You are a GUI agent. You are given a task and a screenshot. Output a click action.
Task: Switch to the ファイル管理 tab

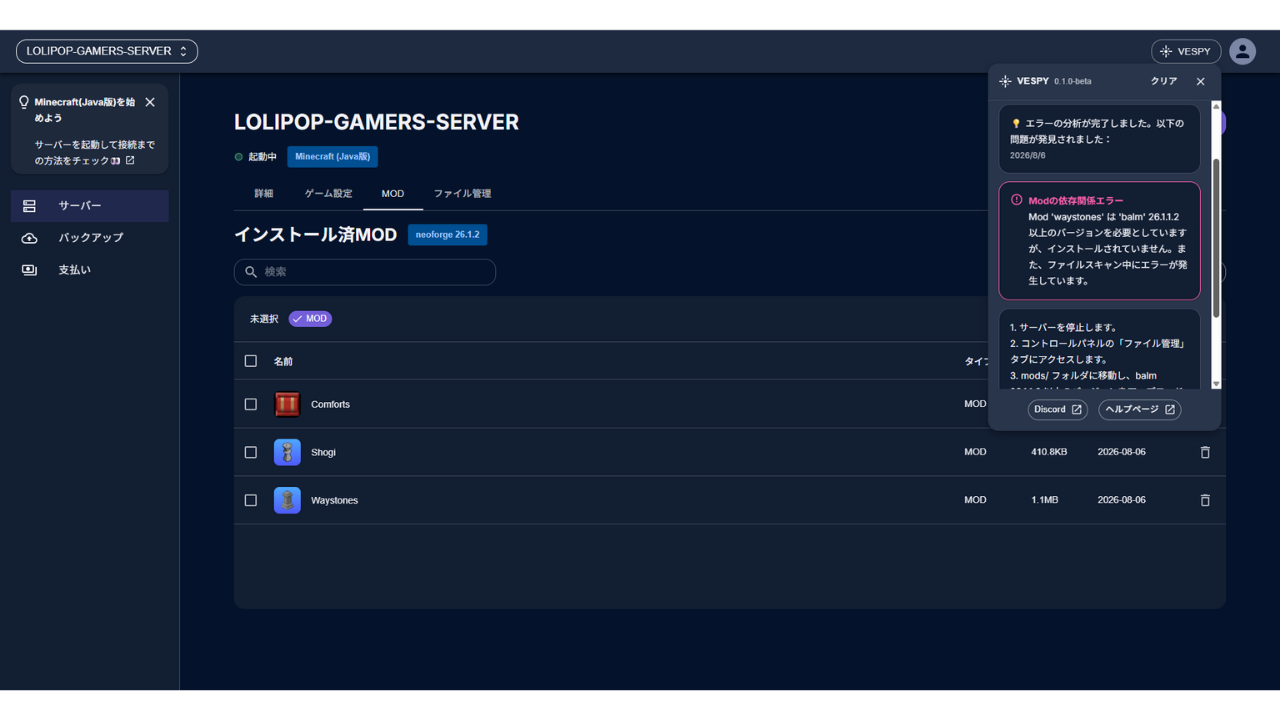pyautogui.click(x=462, y=194)
